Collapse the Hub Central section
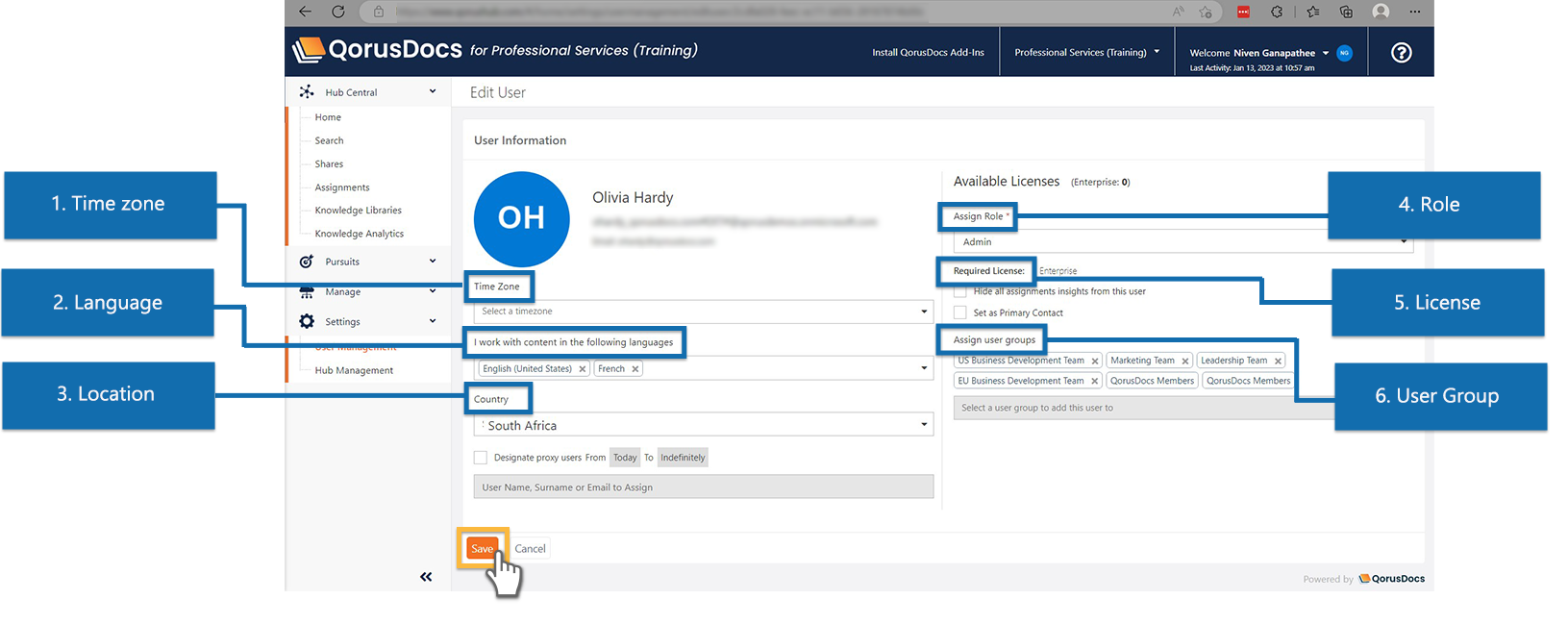 (433, 91)
